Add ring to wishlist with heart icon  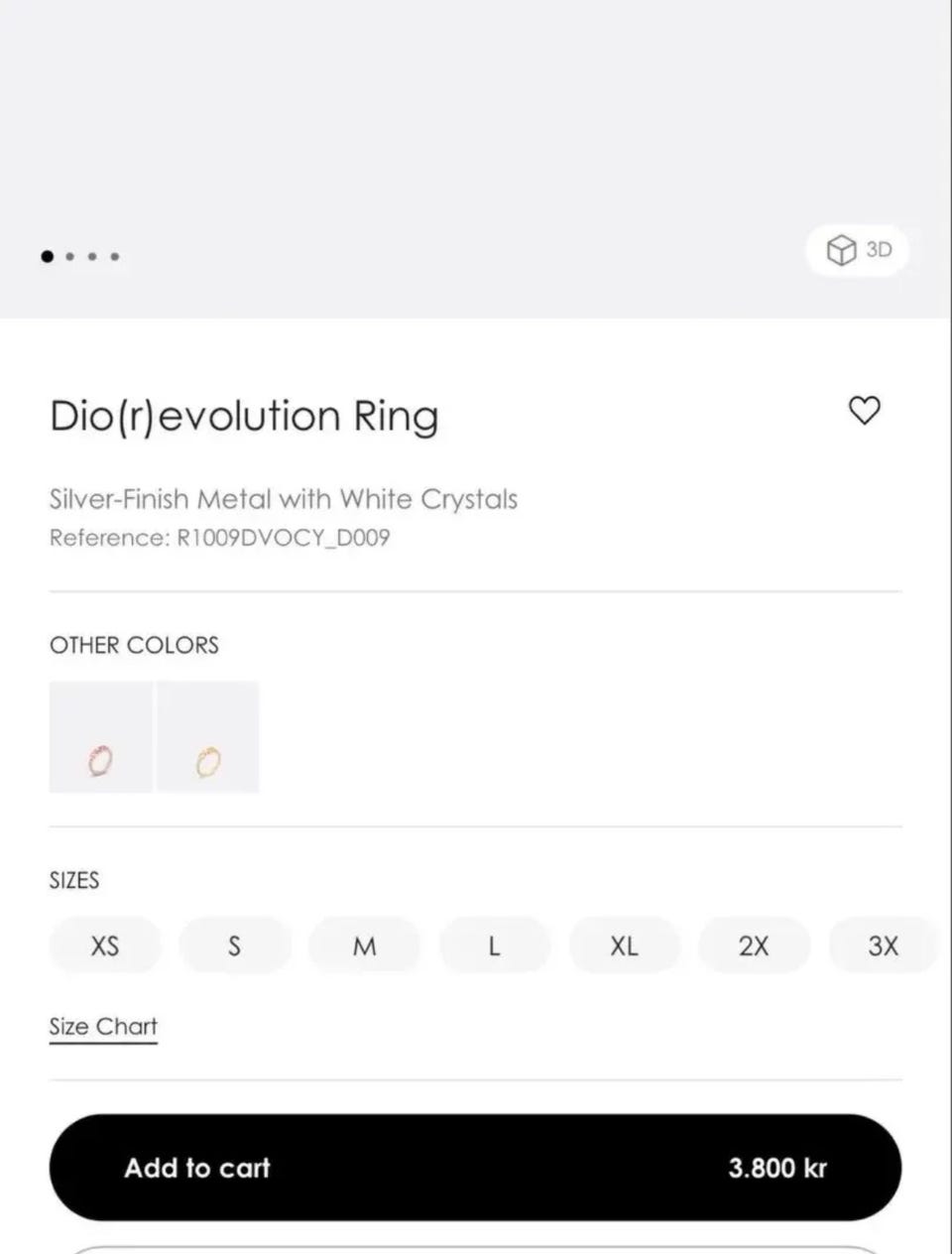(x=864, y=410)
